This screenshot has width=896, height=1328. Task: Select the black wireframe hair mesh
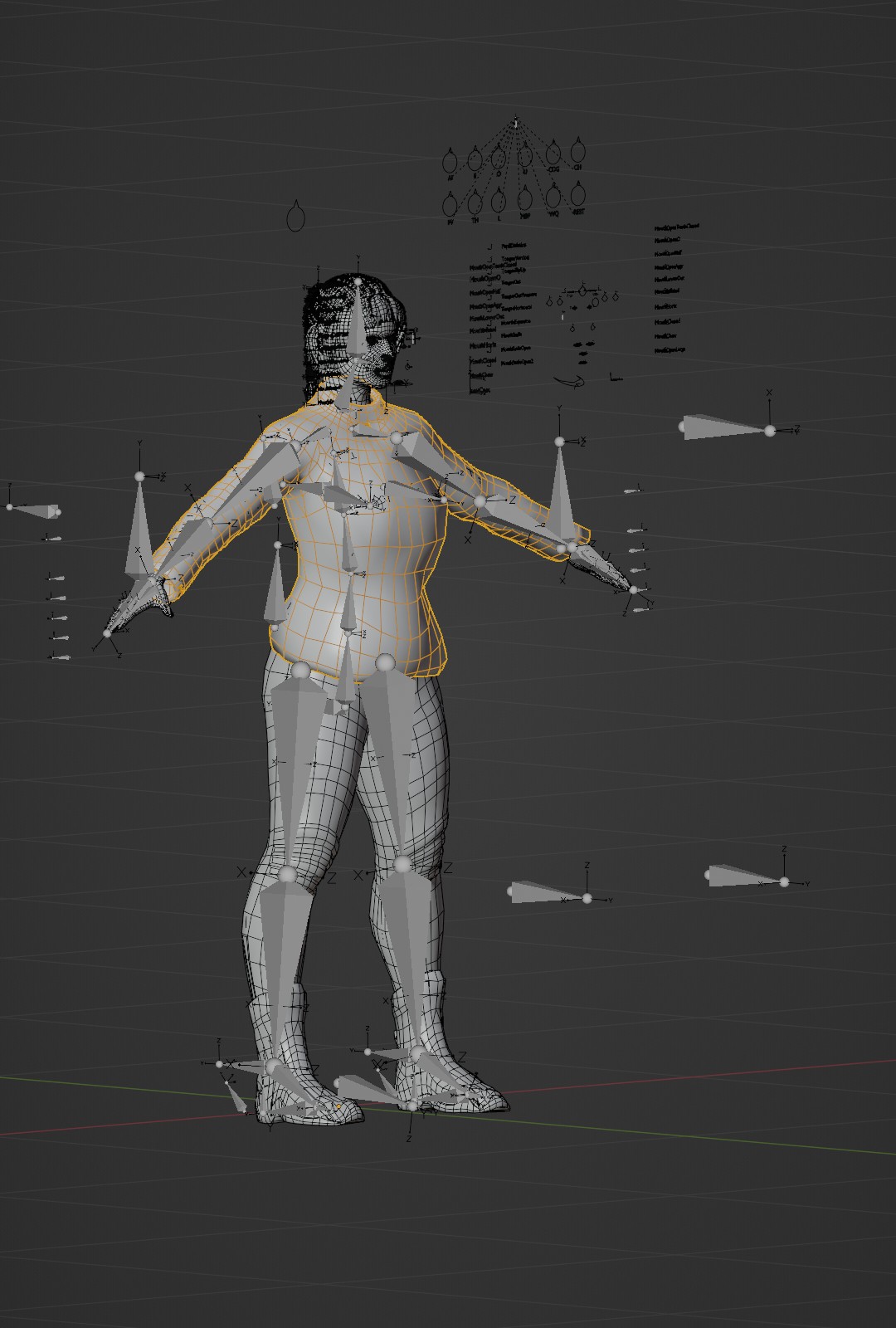pos(328,332)
